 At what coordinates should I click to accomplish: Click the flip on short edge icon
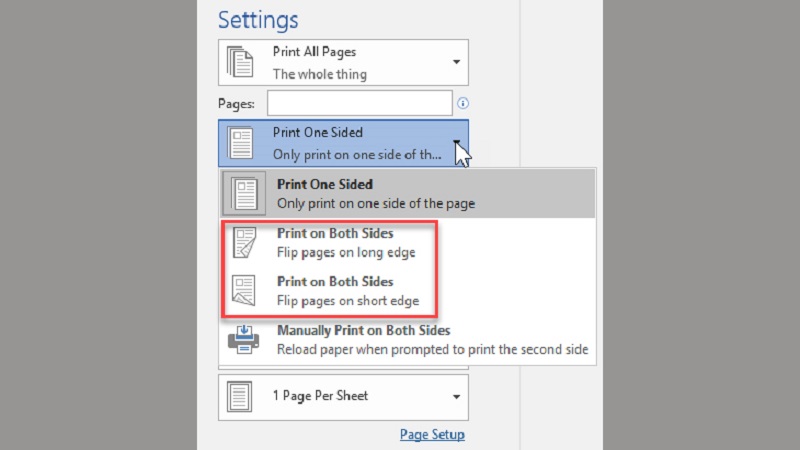244,290
